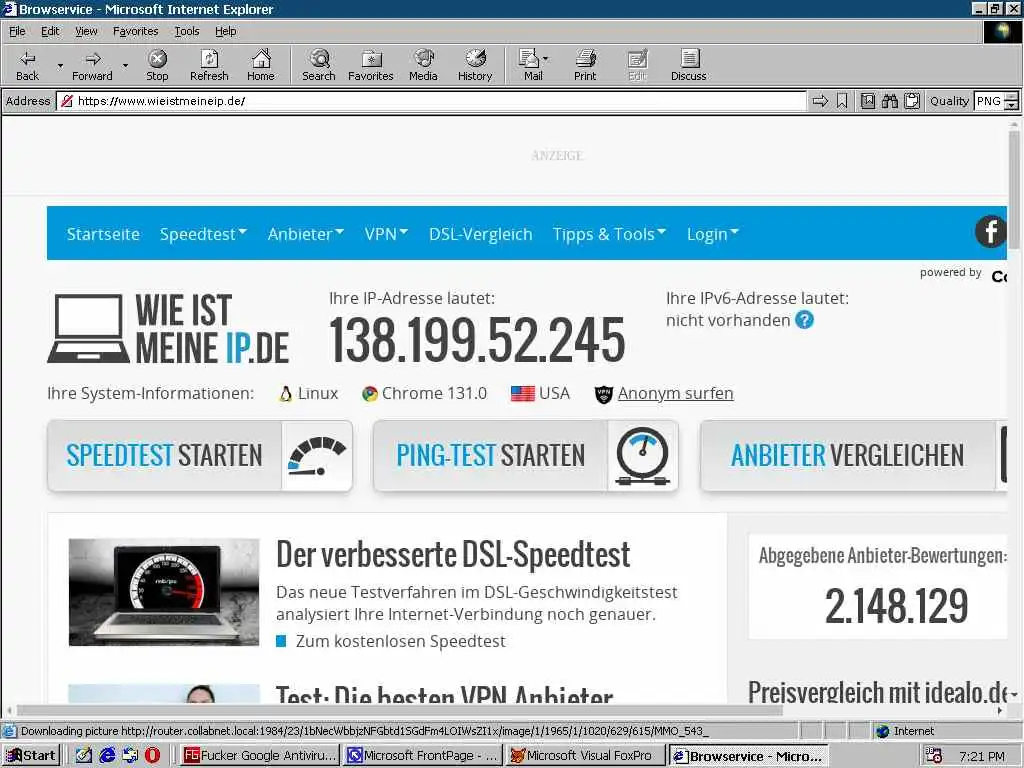Open the Back button history dropdown arrow
This screenshot has width=1024, height=768.
click(x=60, y=65)
